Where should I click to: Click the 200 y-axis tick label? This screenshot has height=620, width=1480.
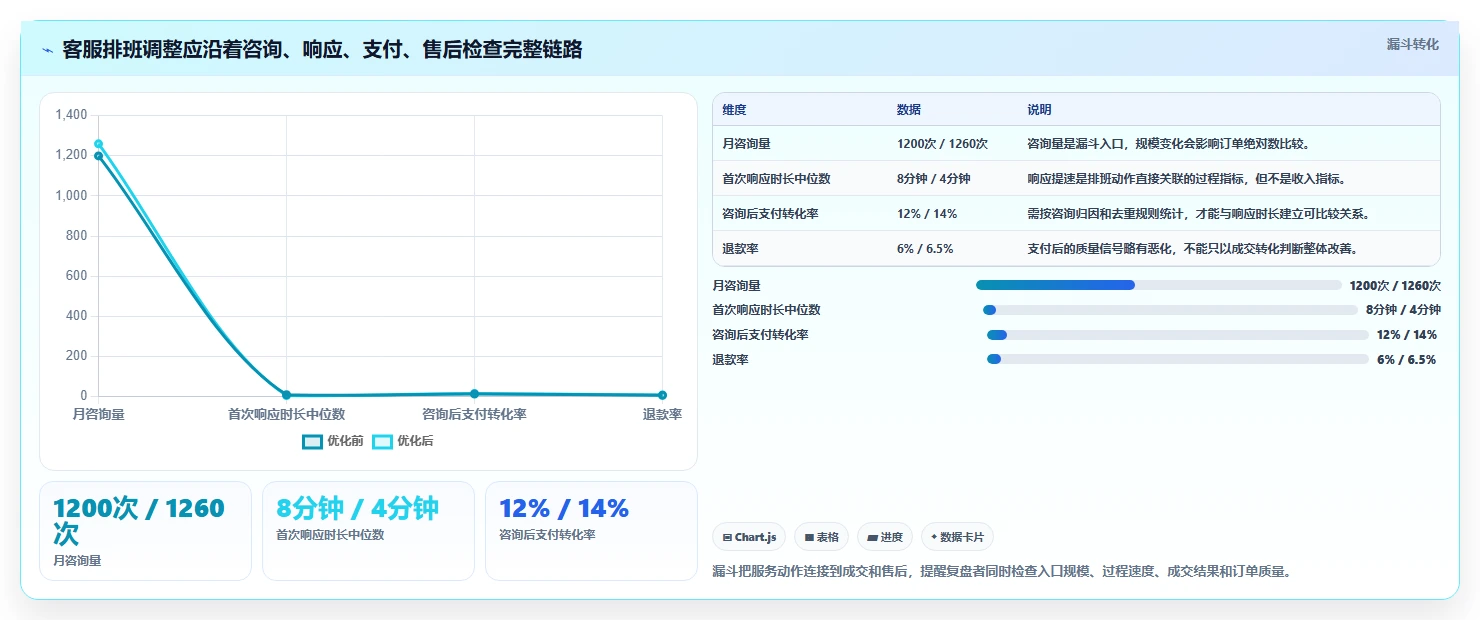click(x=77, y=356)
